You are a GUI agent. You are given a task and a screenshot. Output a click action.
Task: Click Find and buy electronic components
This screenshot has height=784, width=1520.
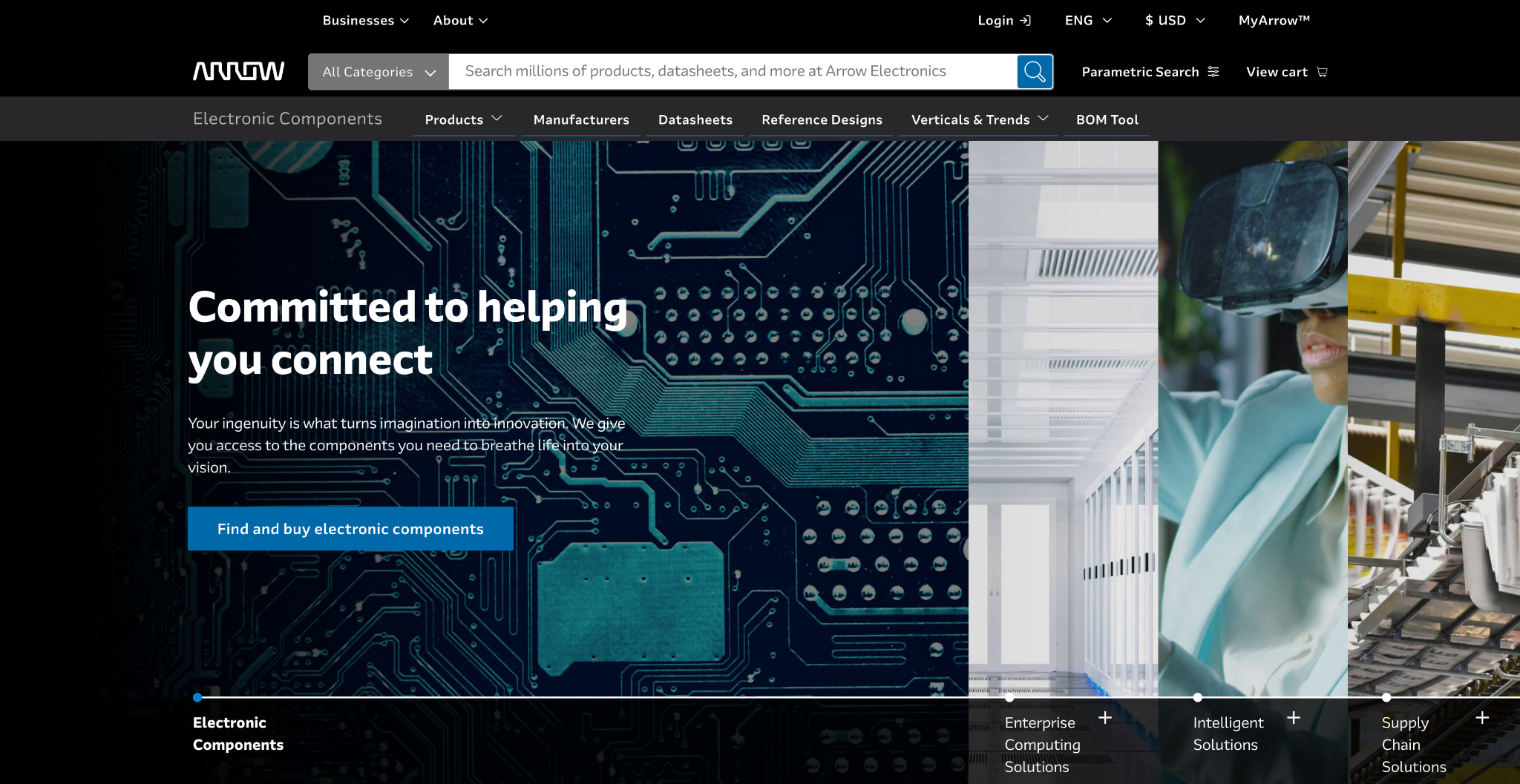point(350,529)
